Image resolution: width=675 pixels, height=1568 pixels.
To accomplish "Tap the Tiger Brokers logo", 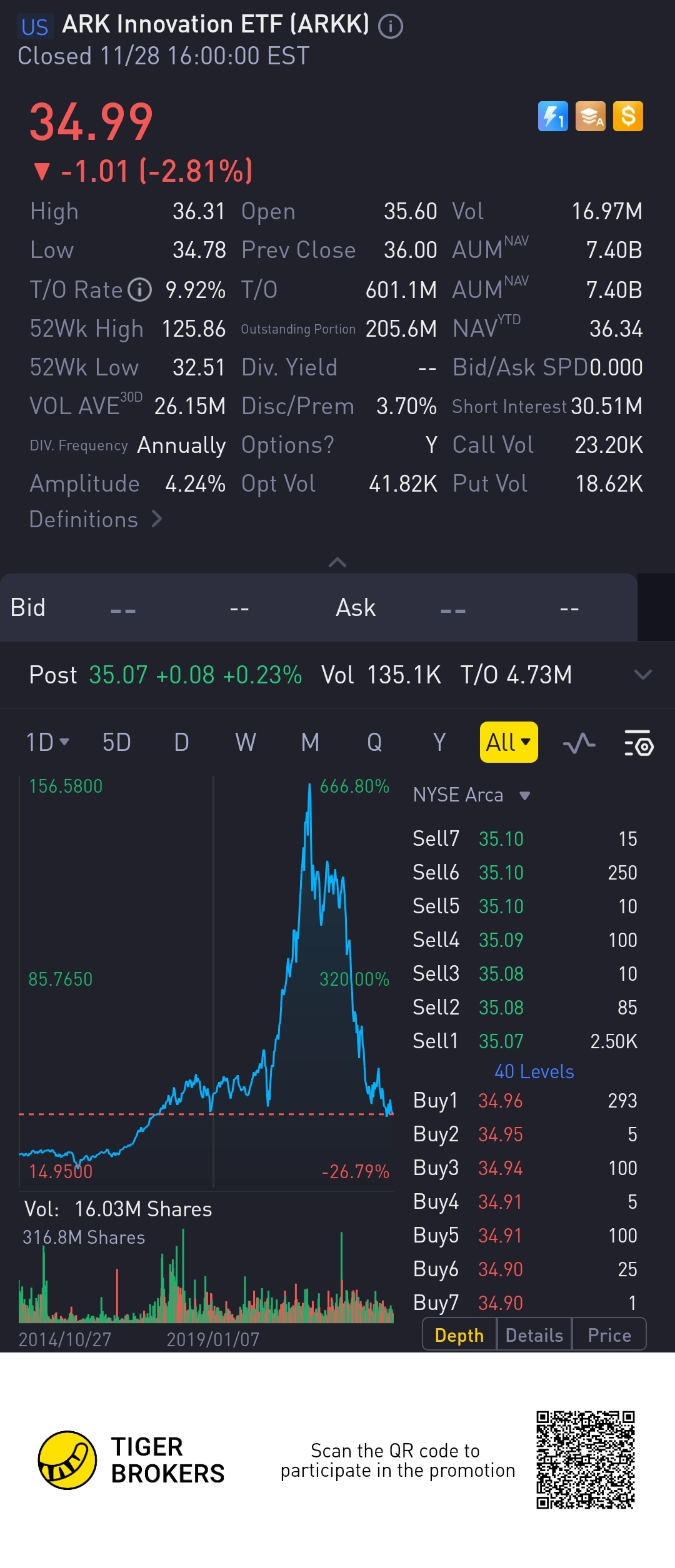I will pyautogui.click(x=67, y=1460).
